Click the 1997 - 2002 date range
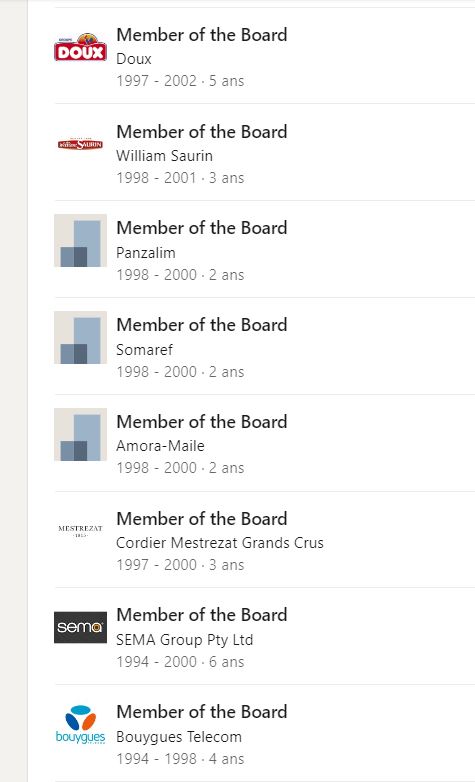Screen dimensions: 475x782 157,81
